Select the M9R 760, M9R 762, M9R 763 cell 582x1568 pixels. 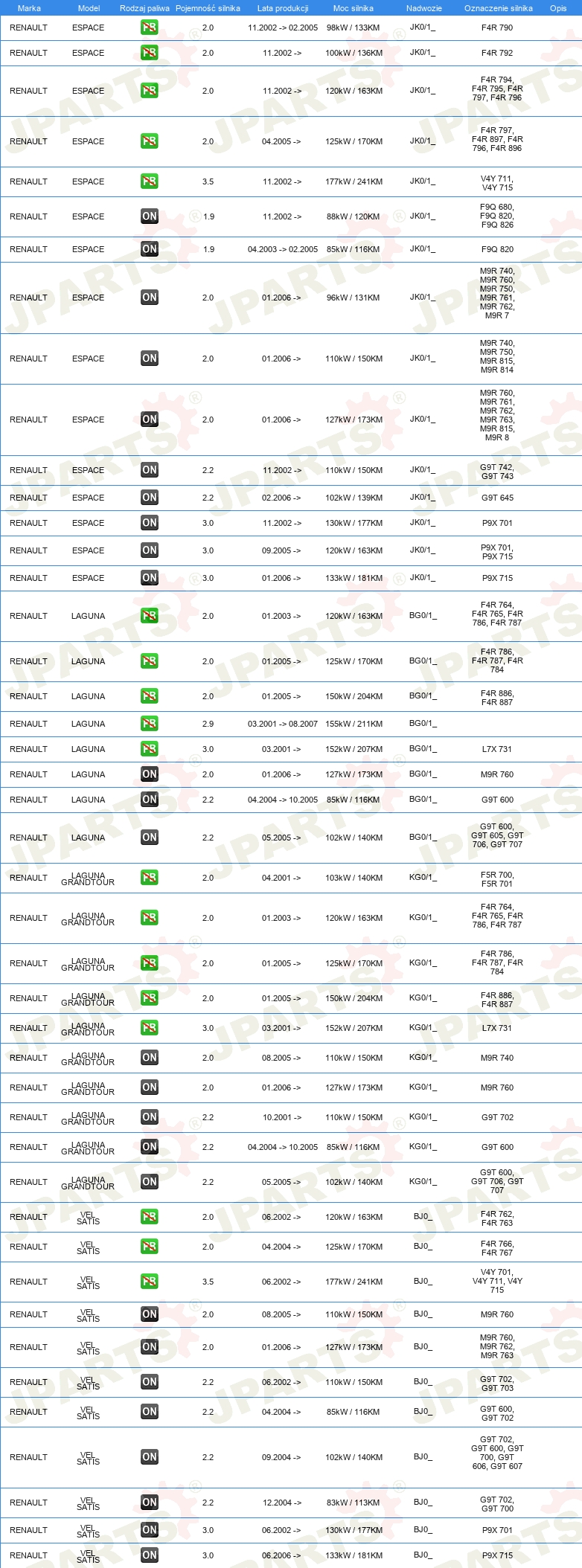click(497, 1346)
